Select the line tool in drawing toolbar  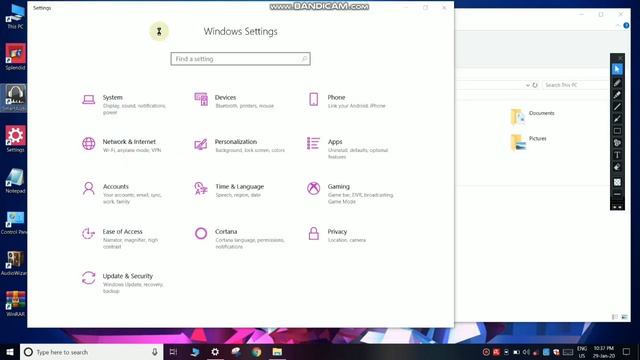pyautogui.click(x=617, y=107)
